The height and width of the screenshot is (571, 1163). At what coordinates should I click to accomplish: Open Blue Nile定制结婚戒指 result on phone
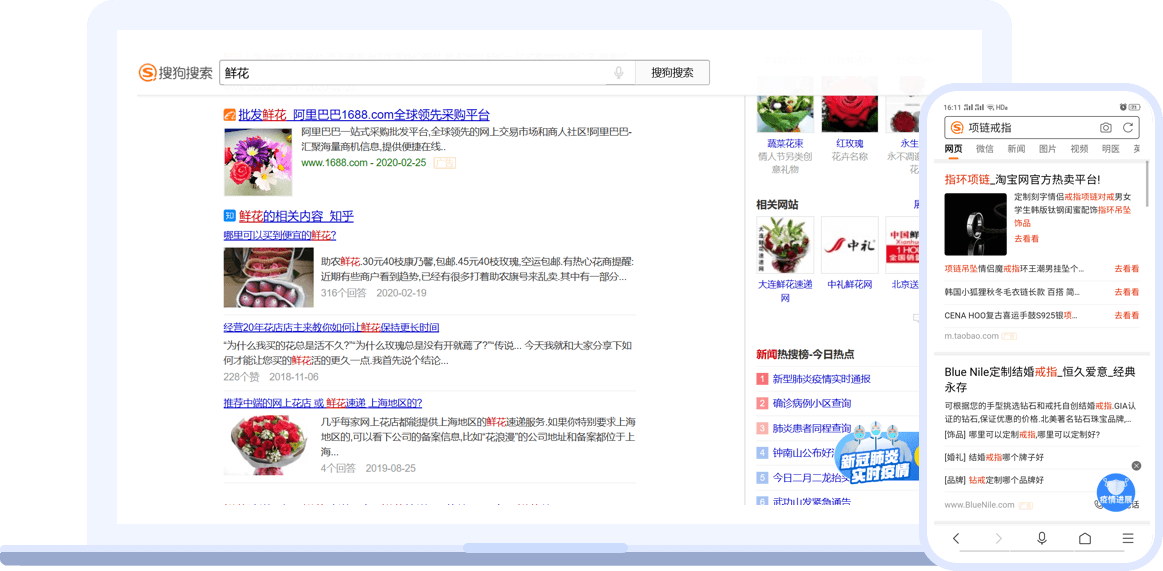1038,379
